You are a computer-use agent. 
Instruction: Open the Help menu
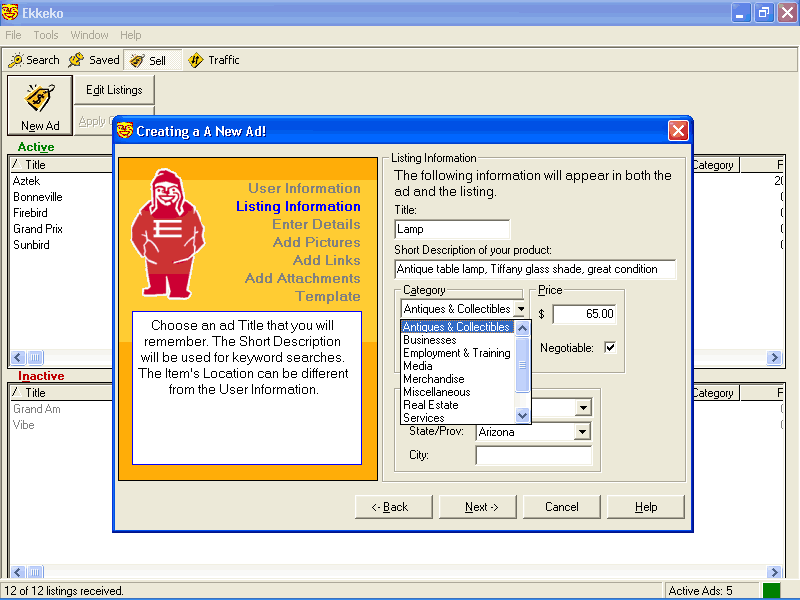131,35
